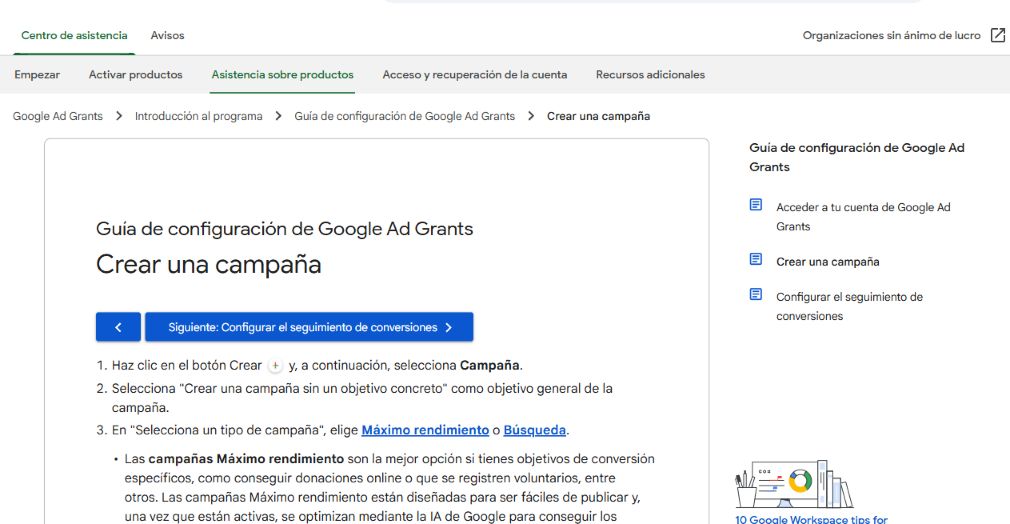Open 10 Google Workspace tips link
The width and height of the screenshot is (1010, 524).
click(x=812, y=519)
